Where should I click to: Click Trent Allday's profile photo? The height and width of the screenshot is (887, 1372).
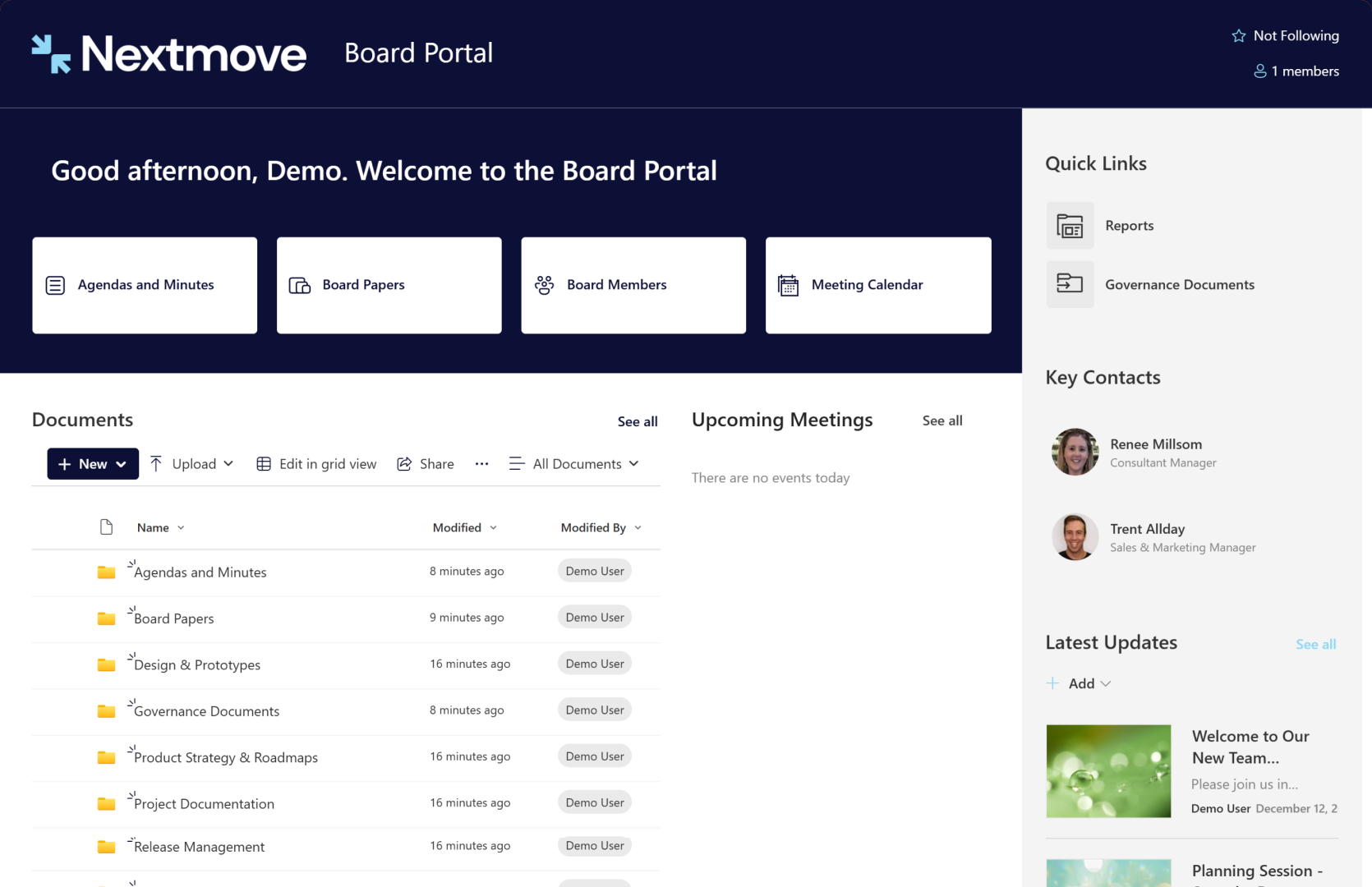[x=1075, y=537]
